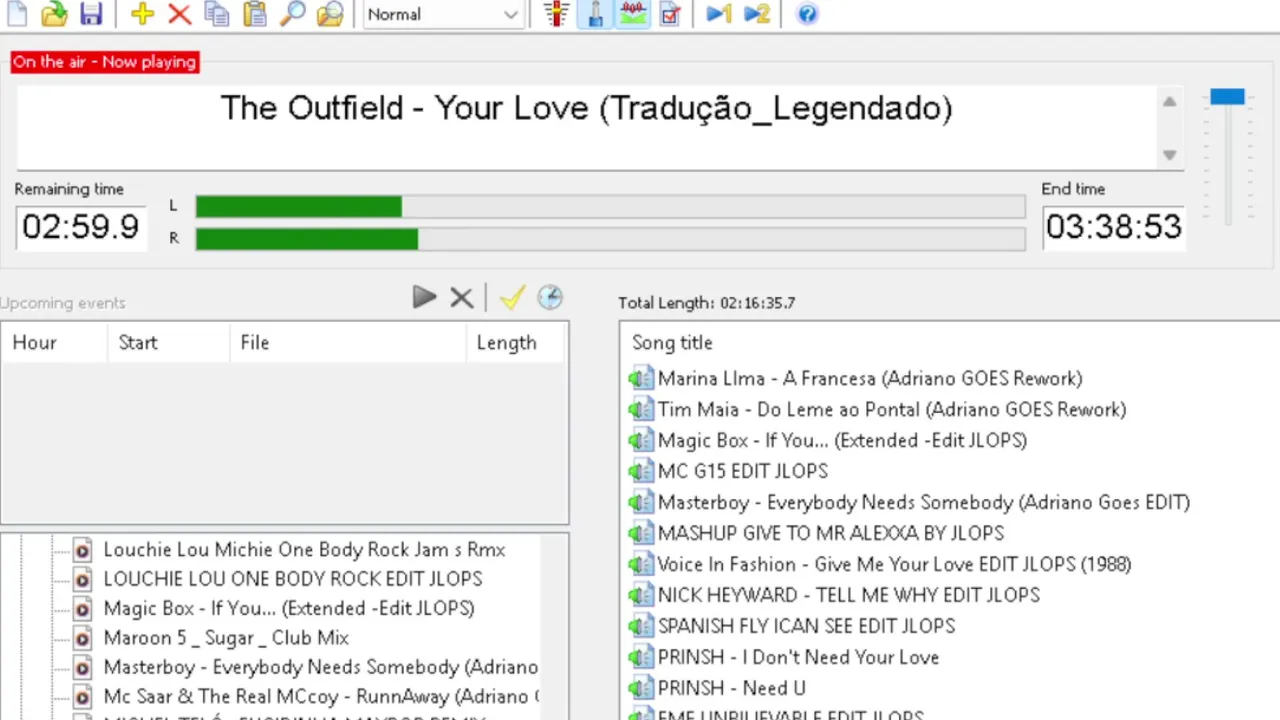Select file browser entry Magic Box - If You... (Extended -Edit JLOPS)
1280x720 pixels.
pyautogui.click(x=288, y=608)
